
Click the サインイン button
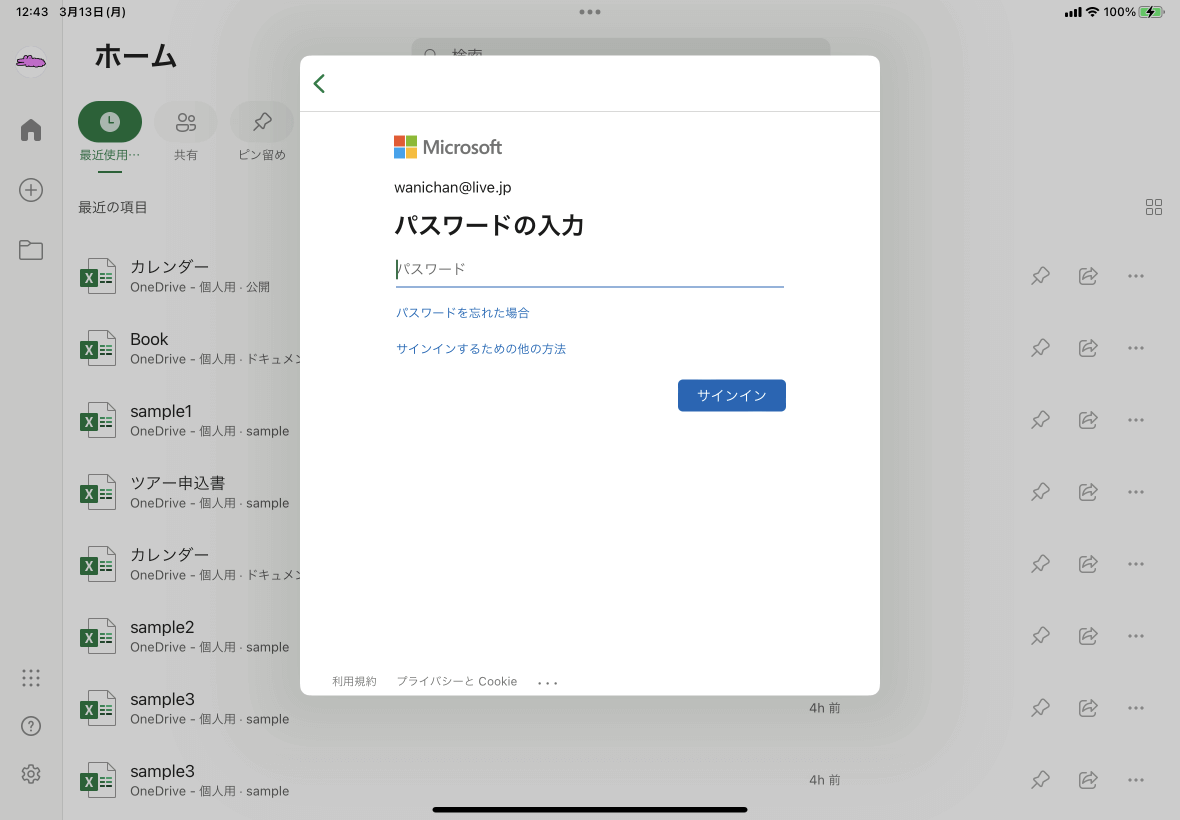[731, 396]
